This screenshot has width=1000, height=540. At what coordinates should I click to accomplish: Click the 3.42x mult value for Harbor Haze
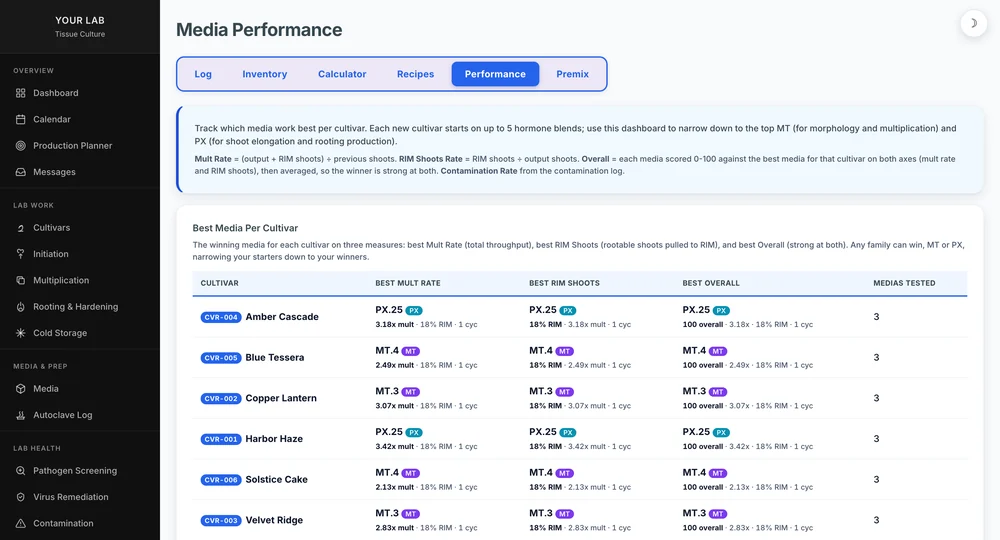pos(395,447)
